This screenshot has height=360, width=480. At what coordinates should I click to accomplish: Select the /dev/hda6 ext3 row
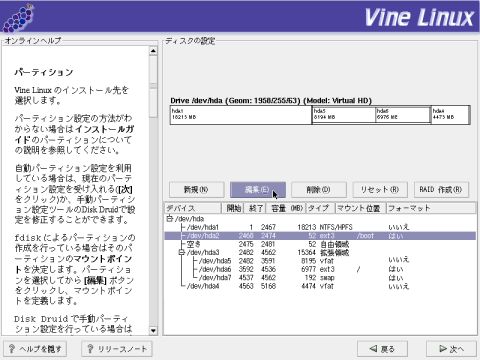(320, 269)
